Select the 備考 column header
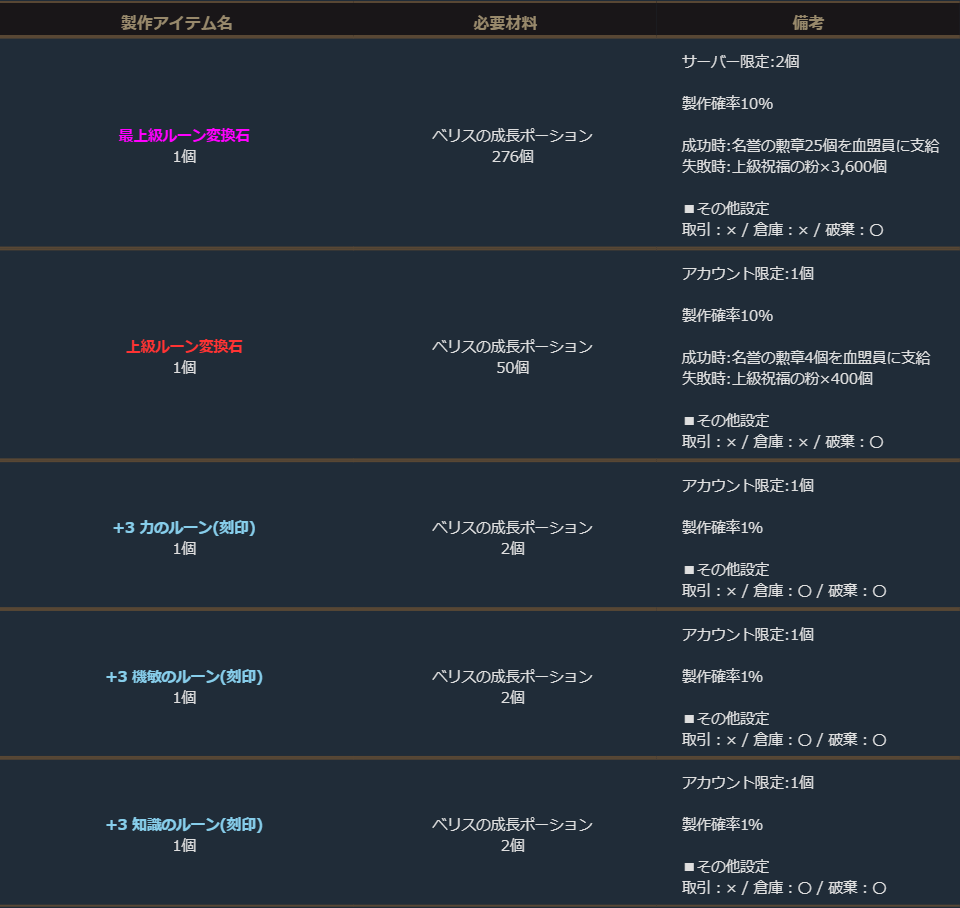 tap(808, 23)
